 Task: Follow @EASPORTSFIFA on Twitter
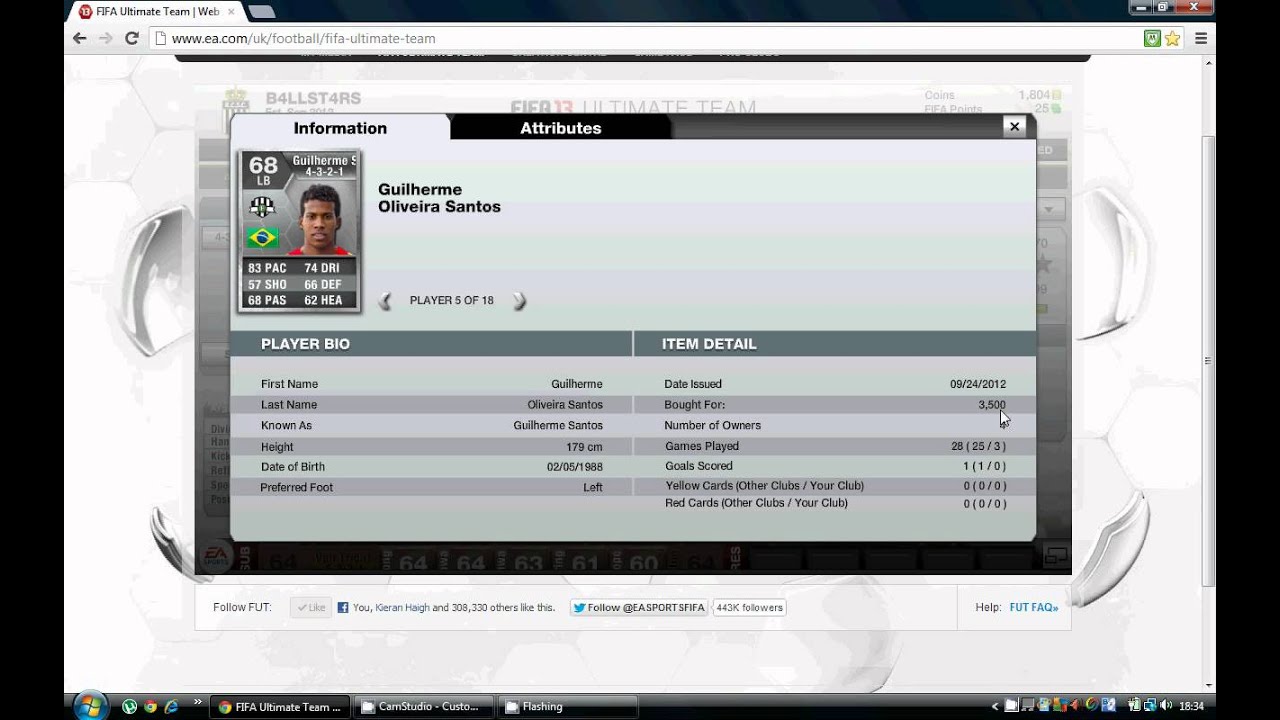(x=639, y=607)
